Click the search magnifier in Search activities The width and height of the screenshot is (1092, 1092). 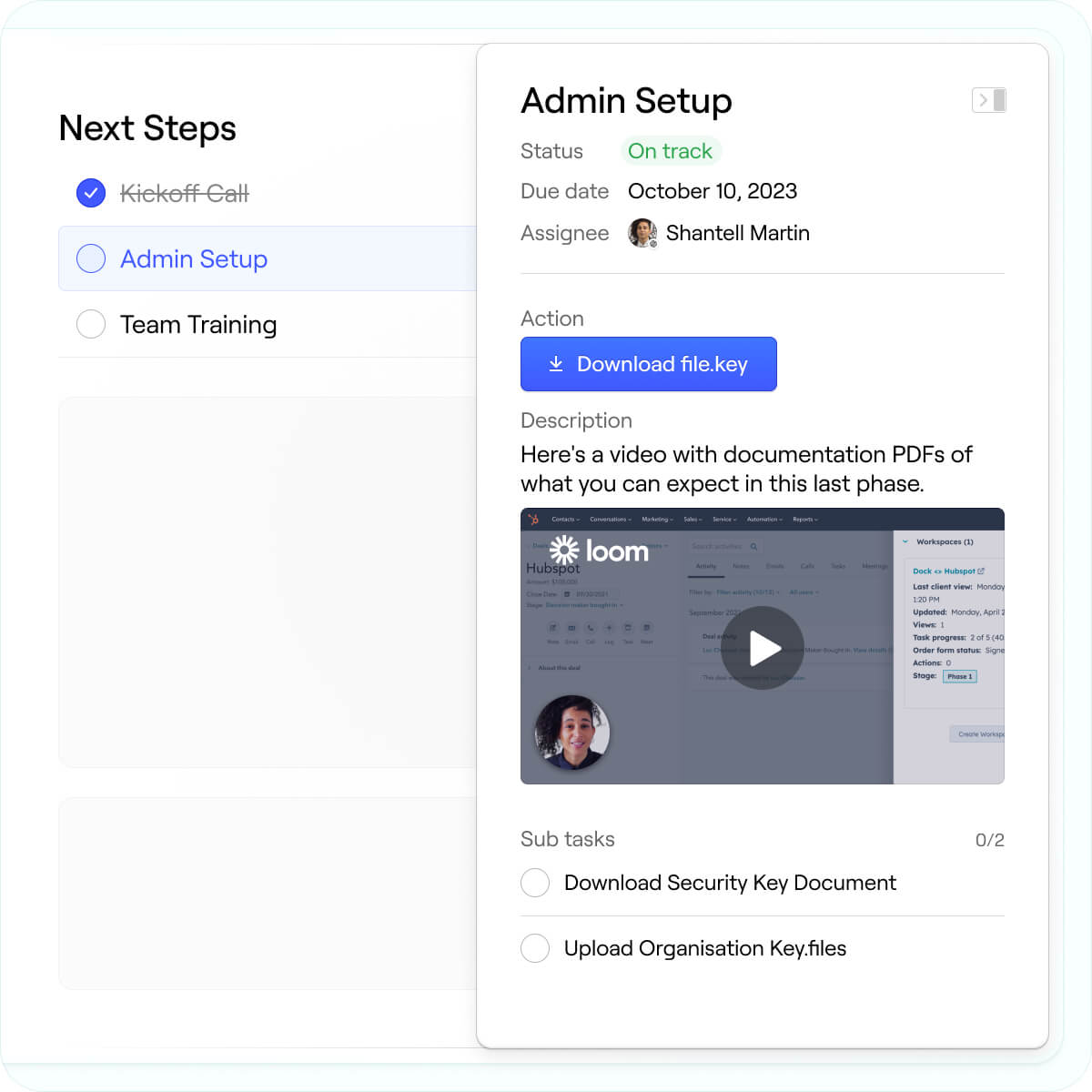754,547
